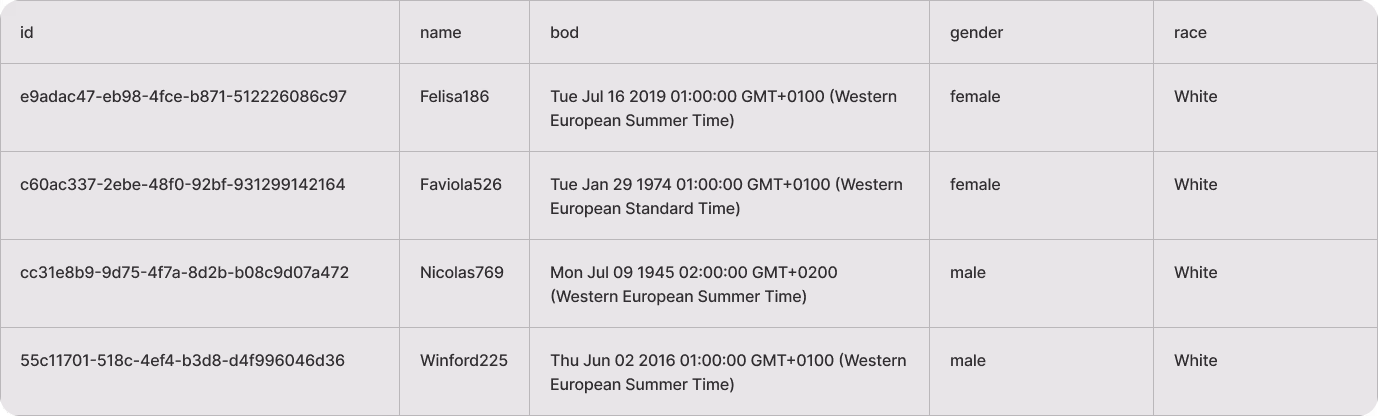The width and height of the screenshot is (1378, 416).
Task: Select the Thu Jun 02 2016 date cell
Action: 728,372
